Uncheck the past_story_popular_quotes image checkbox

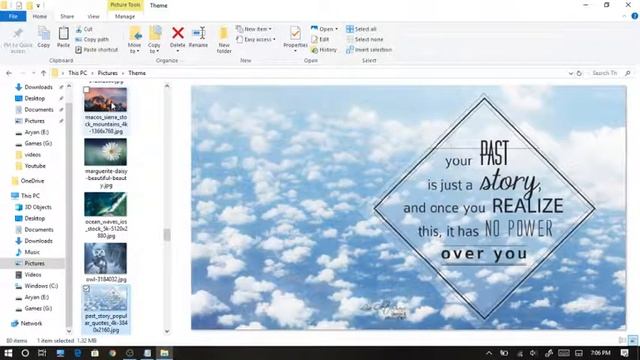pyautogui.click(x=86, y=289)
